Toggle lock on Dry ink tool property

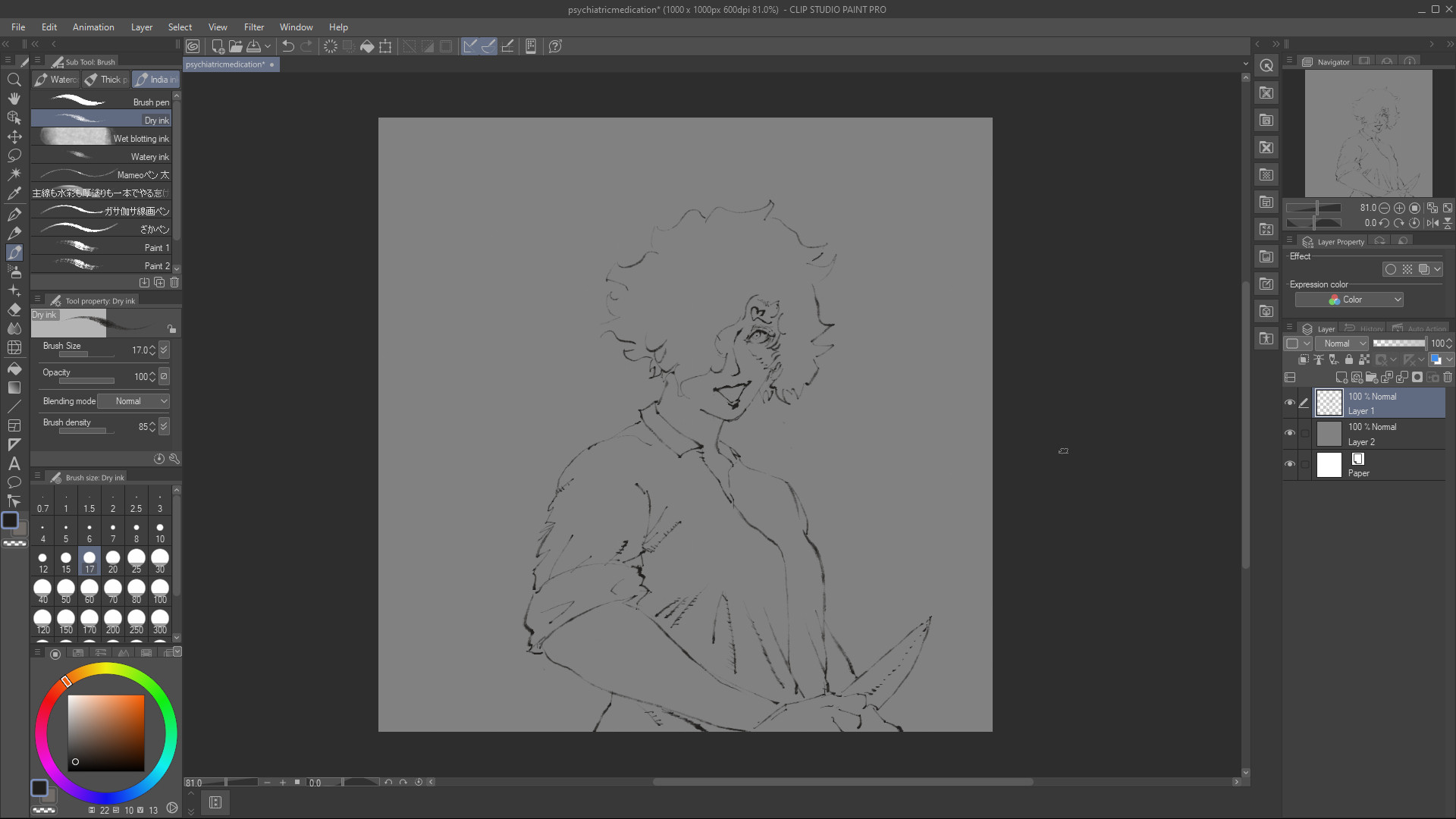tap(172, 328)
